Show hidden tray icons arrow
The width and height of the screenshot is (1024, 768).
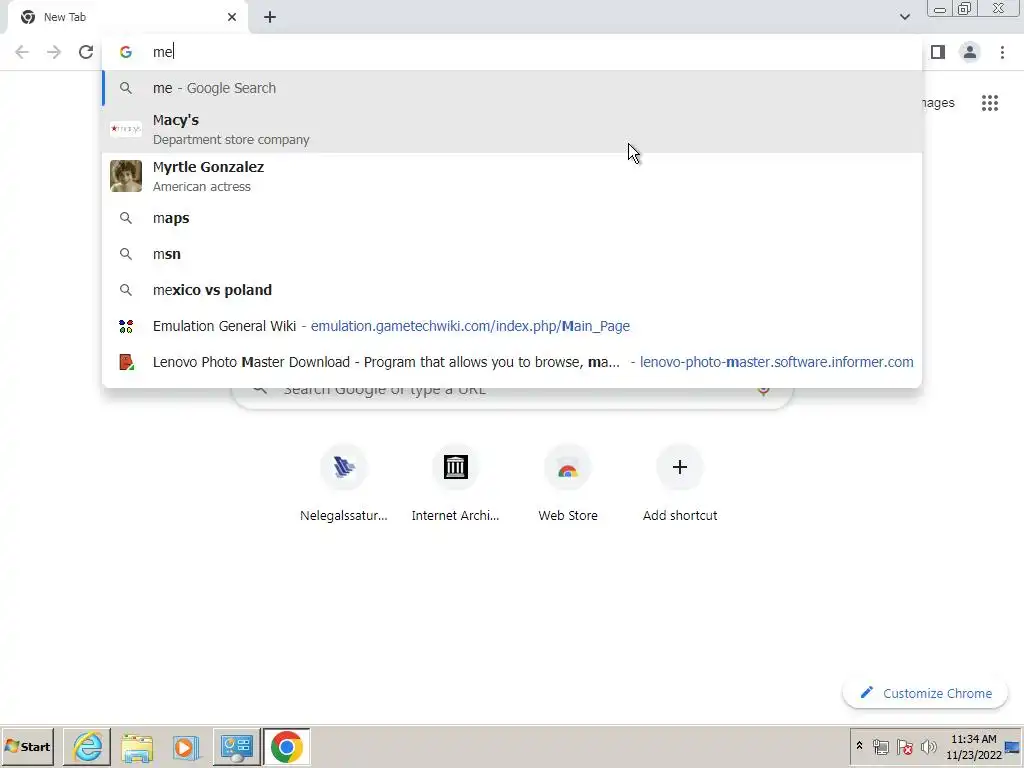click(x=859, y=746)
